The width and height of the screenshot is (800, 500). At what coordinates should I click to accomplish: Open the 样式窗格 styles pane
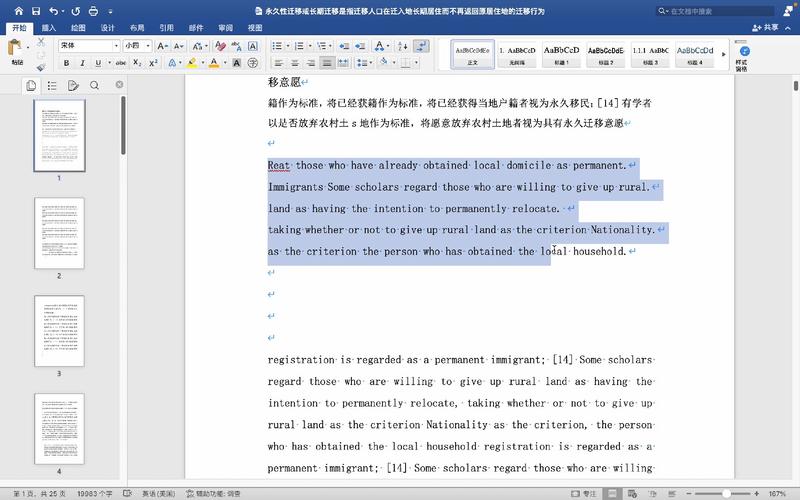pos(742,56)
